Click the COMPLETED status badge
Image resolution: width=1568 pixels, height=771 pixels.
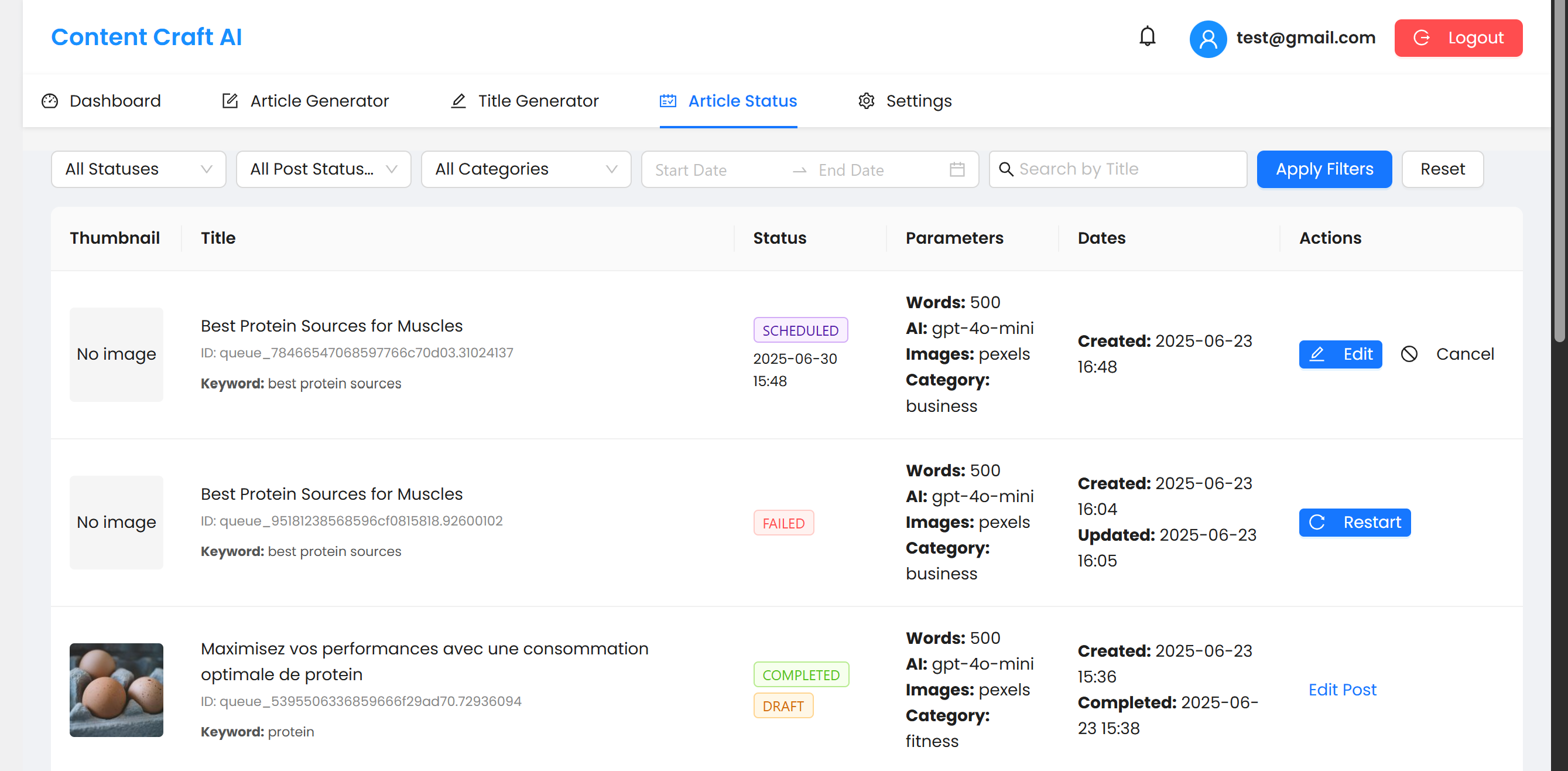(x=800, y=675)
